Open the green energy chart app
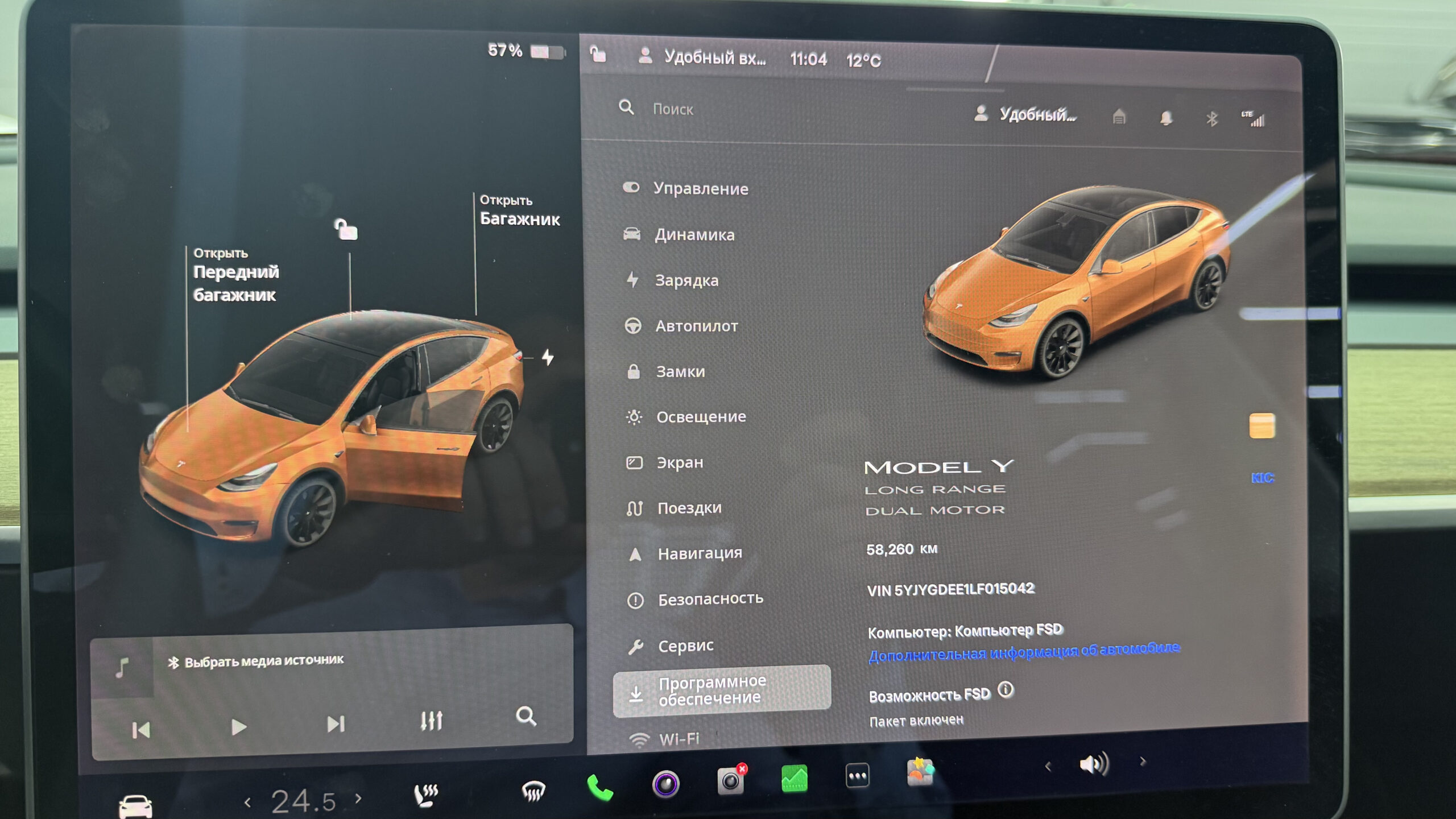Image resolution: width=1456 pixels, height=819 pixels. click(x=795, y=777)
